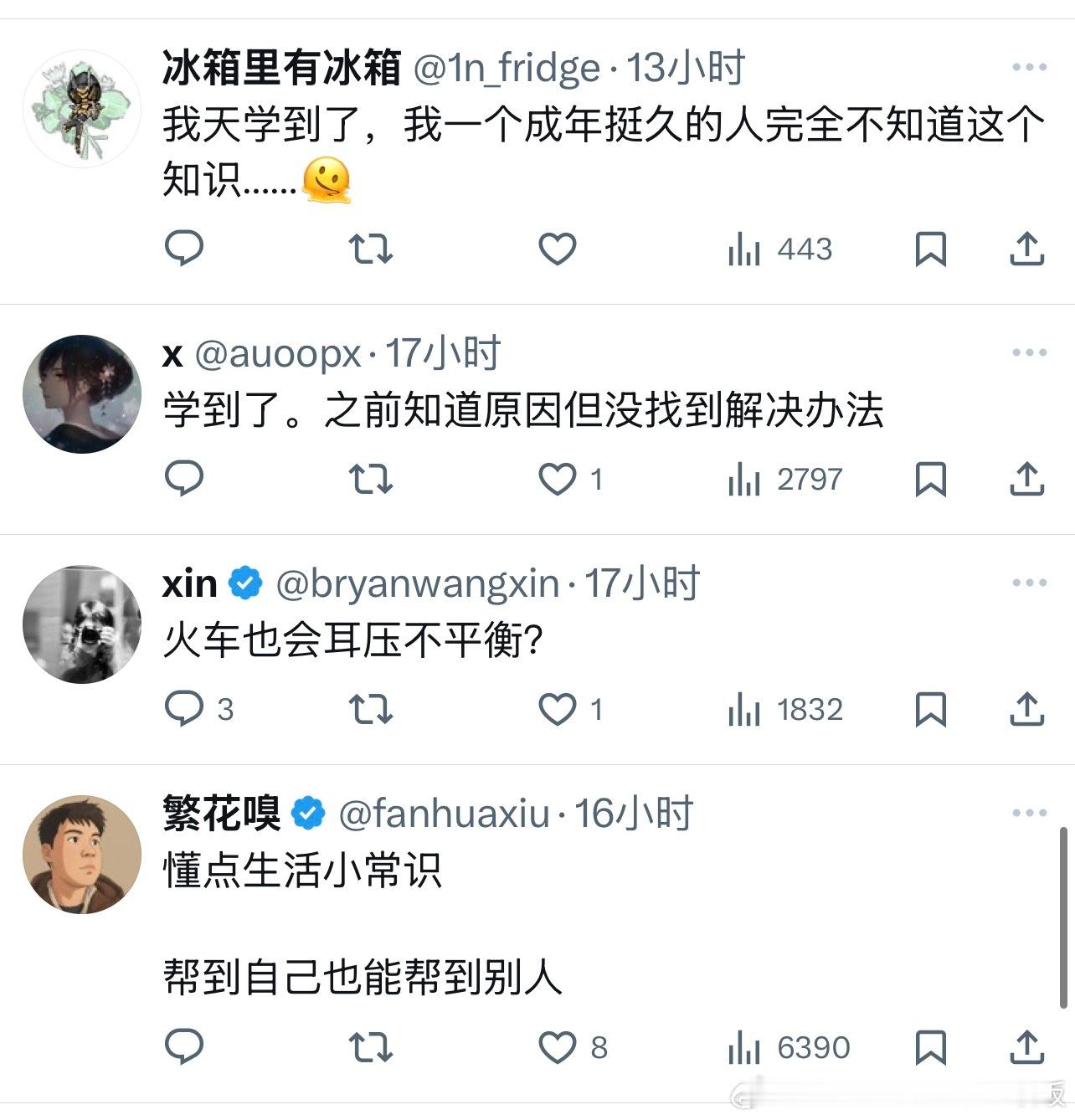The height and width of the screenshot is (1120, 1075).
Task: View analytics showing 2797 views
Action: pyautogui.click(x=785, y=479)
